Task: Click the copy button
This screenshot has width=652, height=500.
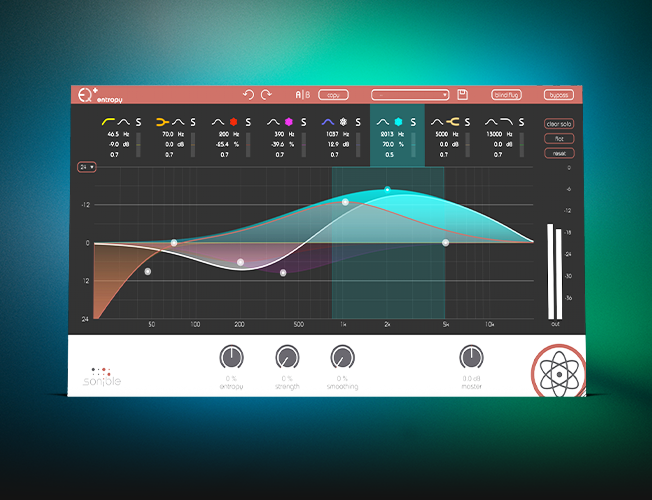Action: tap(333, 95)
